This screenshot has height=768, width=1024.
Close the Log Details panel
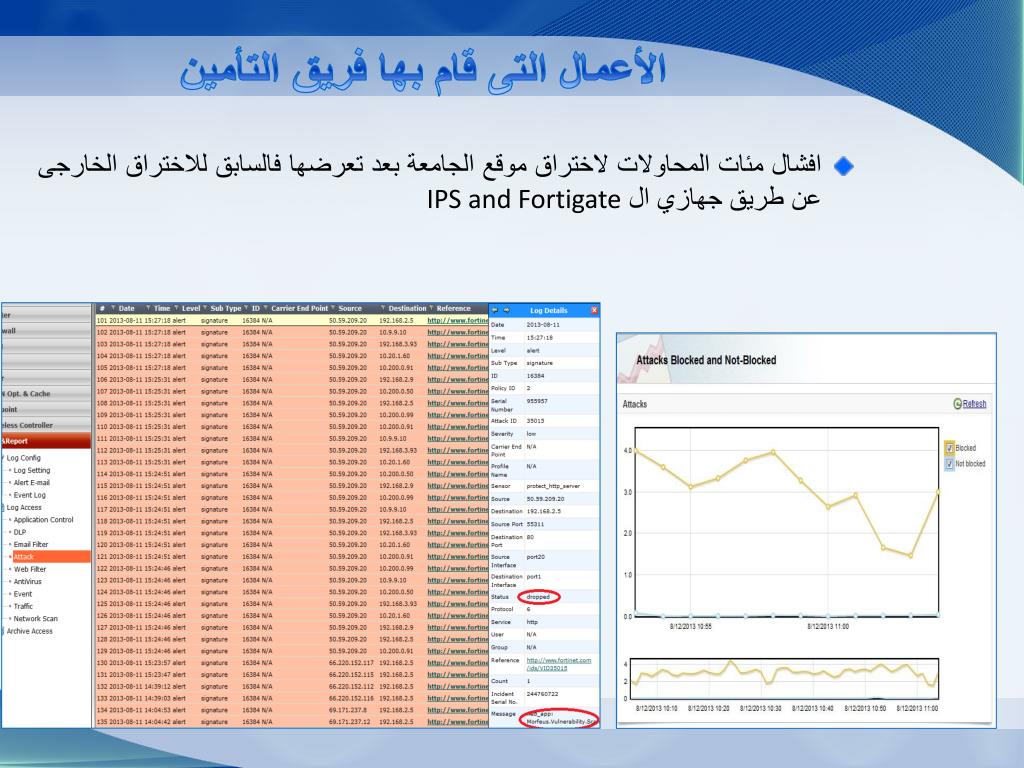point(594,310)
